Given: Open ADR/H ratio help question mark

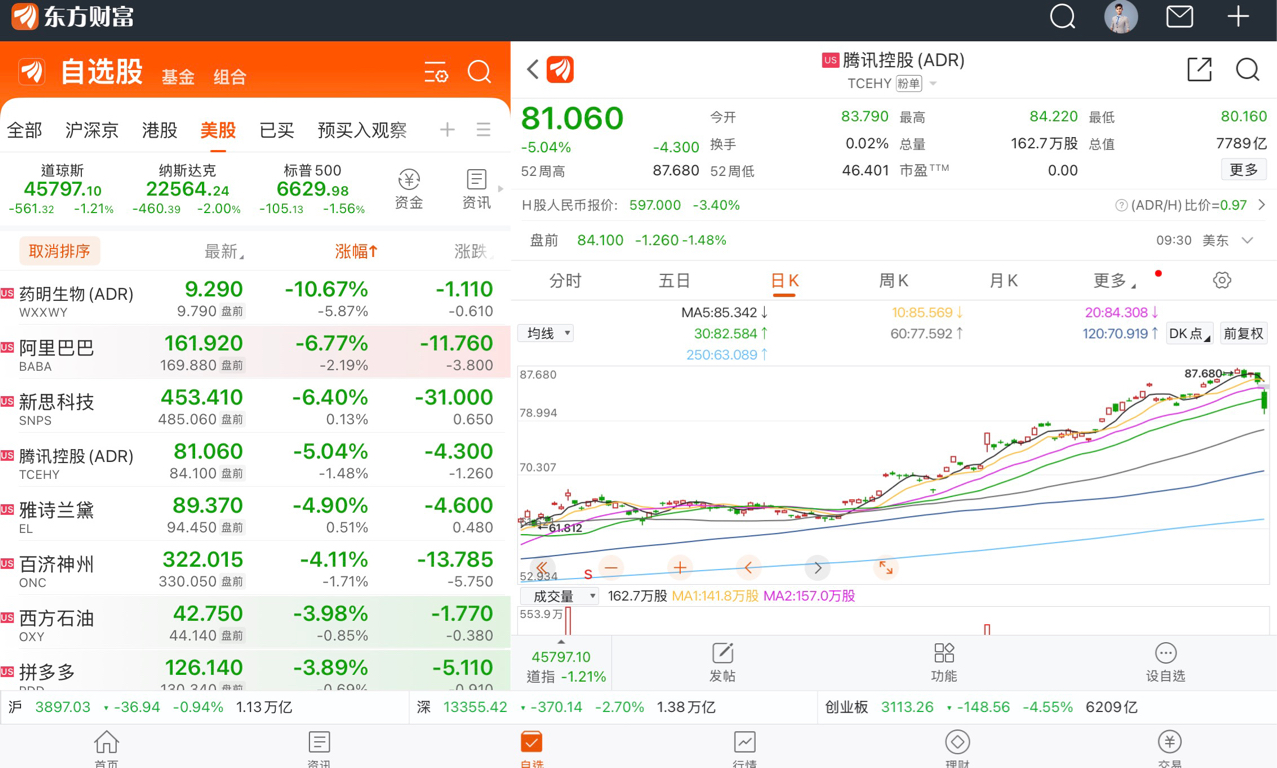Looking at the screenshot, I should (x=1121, y=205).
